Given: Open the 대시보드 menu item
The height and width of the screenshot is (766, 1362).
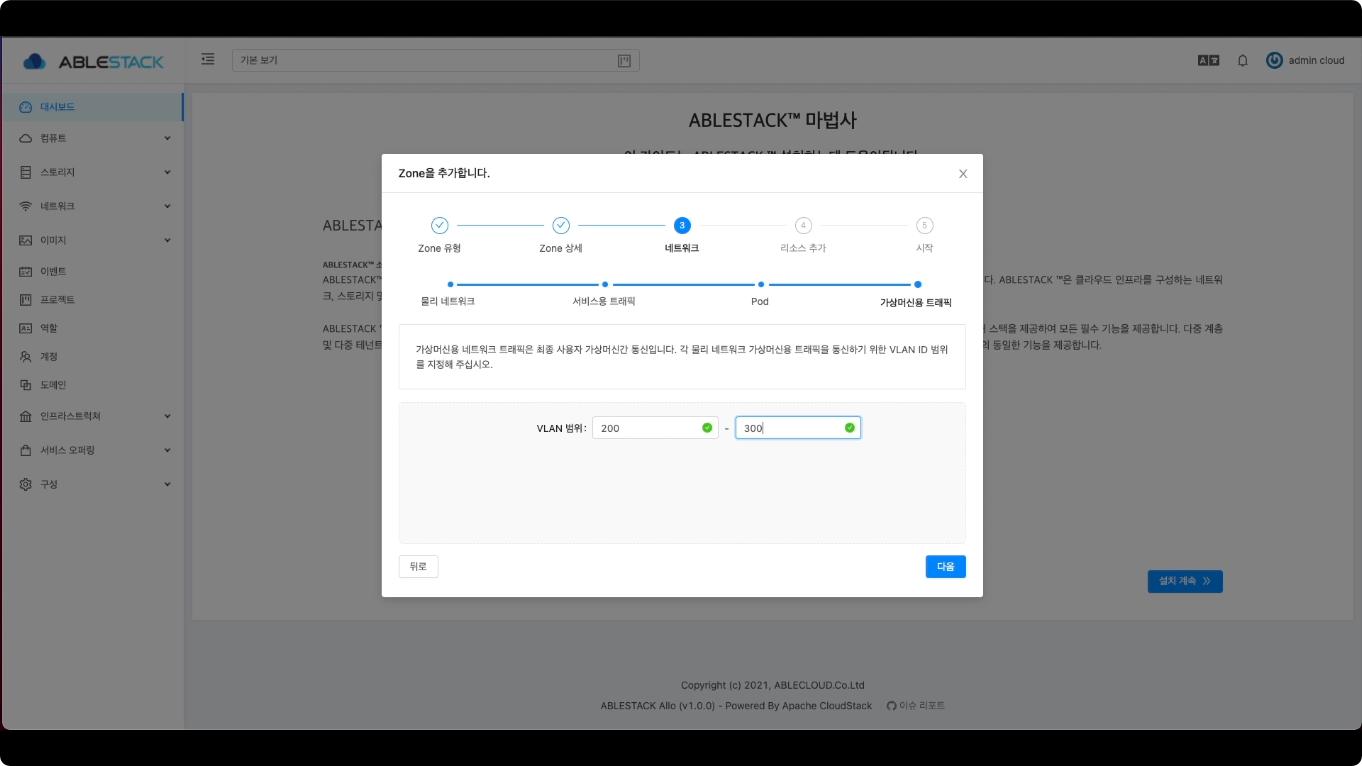Looking at the screenshot, I should 92,107.
